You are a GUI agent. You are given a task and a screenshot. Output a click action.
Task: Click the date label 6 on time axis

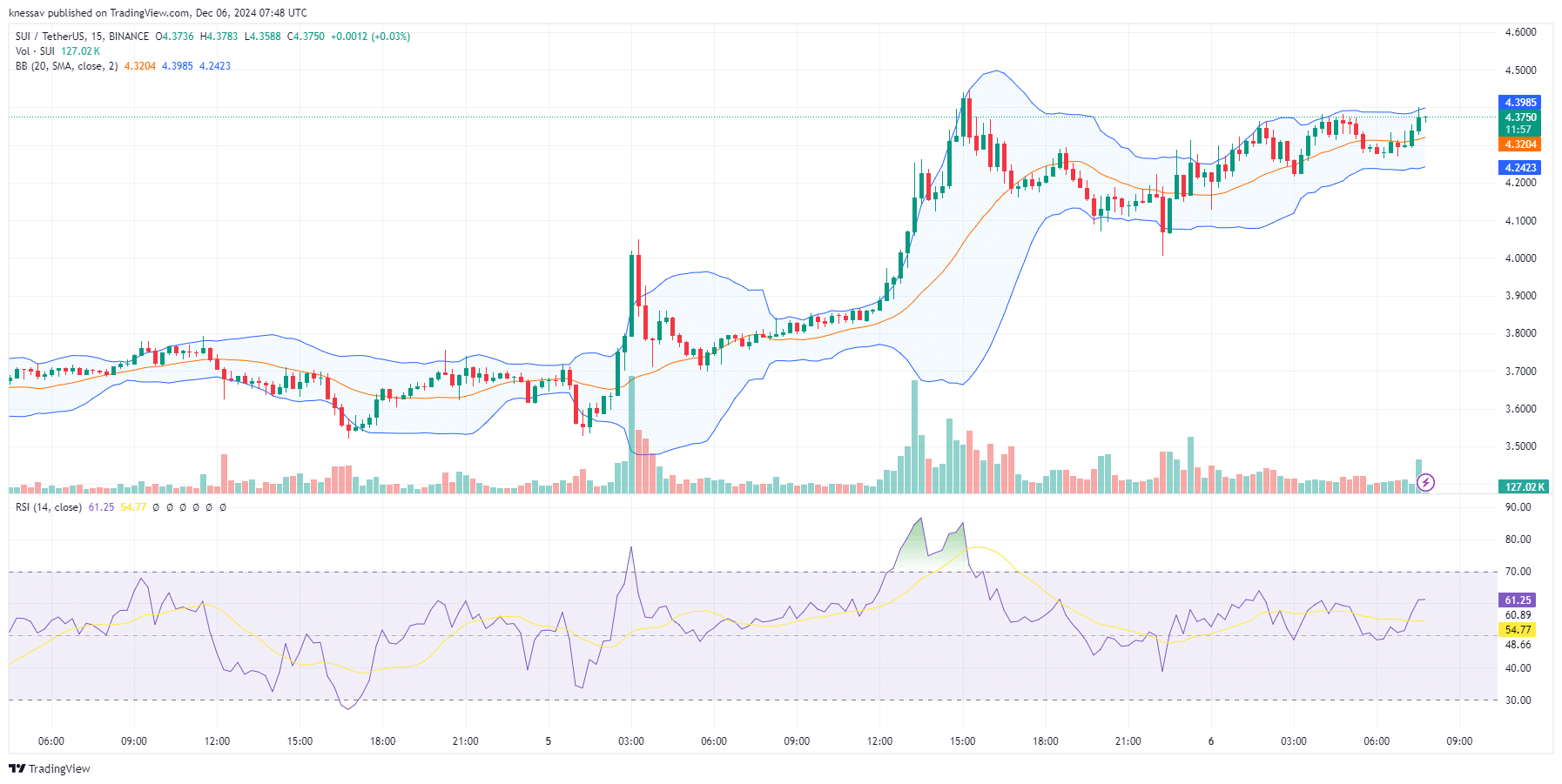[x=1211, y=741]
